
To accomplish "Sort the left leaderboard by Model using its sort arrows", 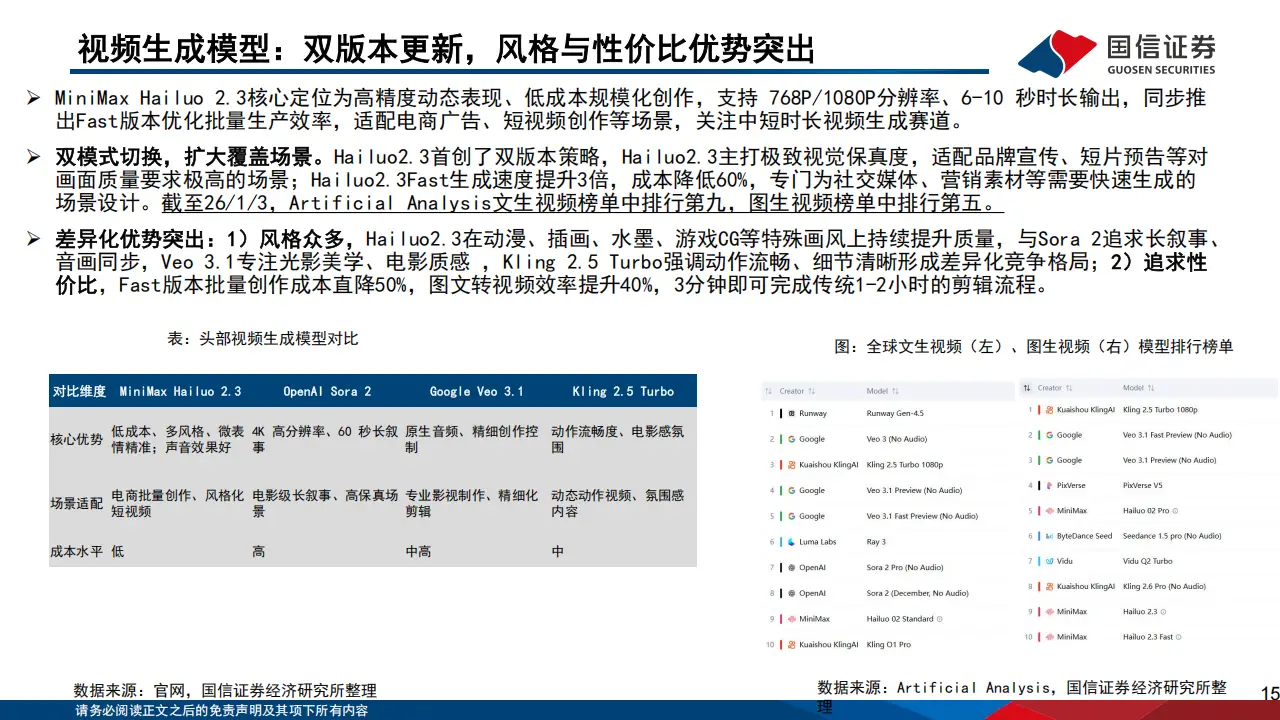I will (896, 391).
